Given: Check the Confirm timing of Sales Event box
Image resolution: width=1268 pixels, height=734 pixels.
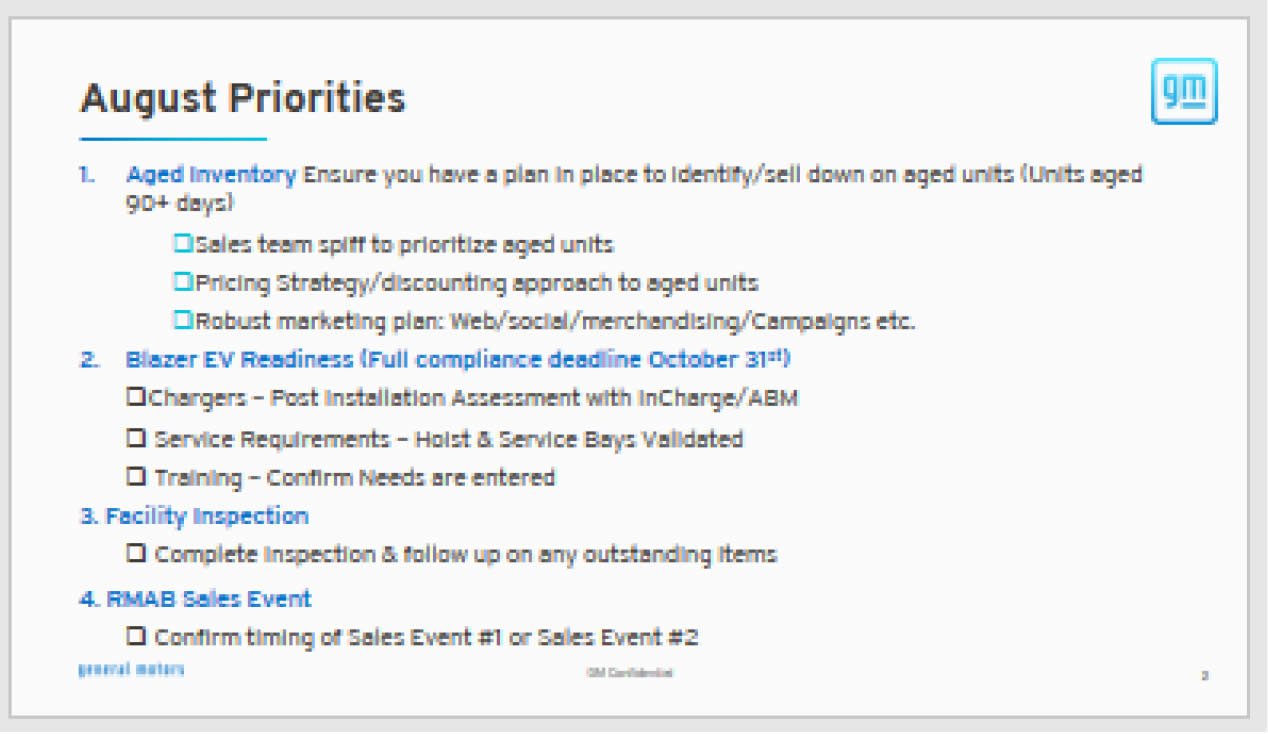Looking at the screenshot, I should coord(136,636).
